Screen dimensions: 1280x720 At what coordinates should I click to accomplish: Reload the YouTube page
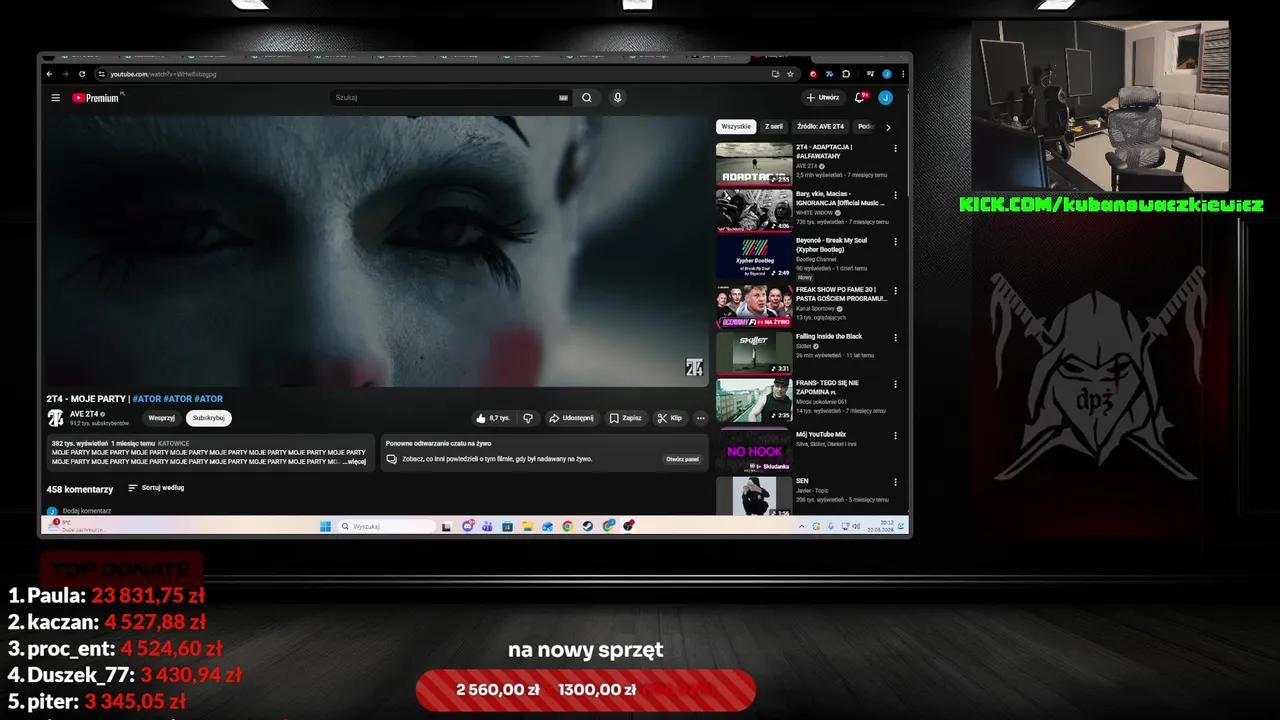pos(82,74)
